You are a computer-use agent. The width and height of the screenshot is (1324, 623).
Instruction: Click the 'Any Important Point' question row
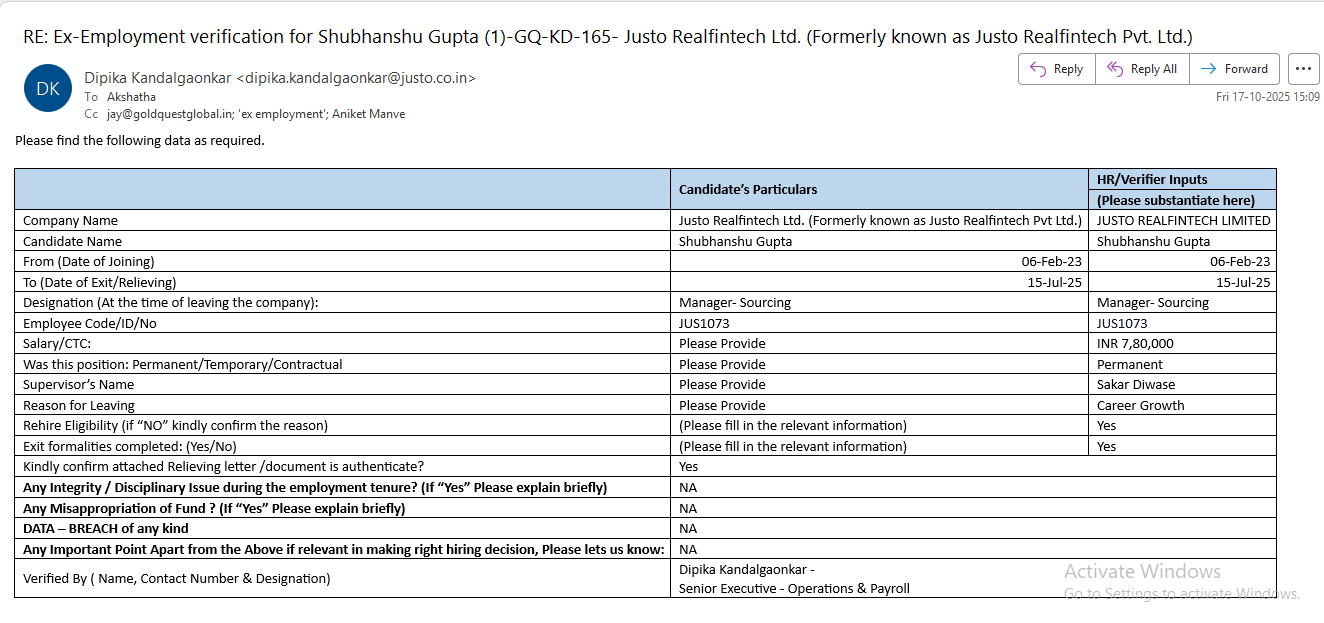344,549
